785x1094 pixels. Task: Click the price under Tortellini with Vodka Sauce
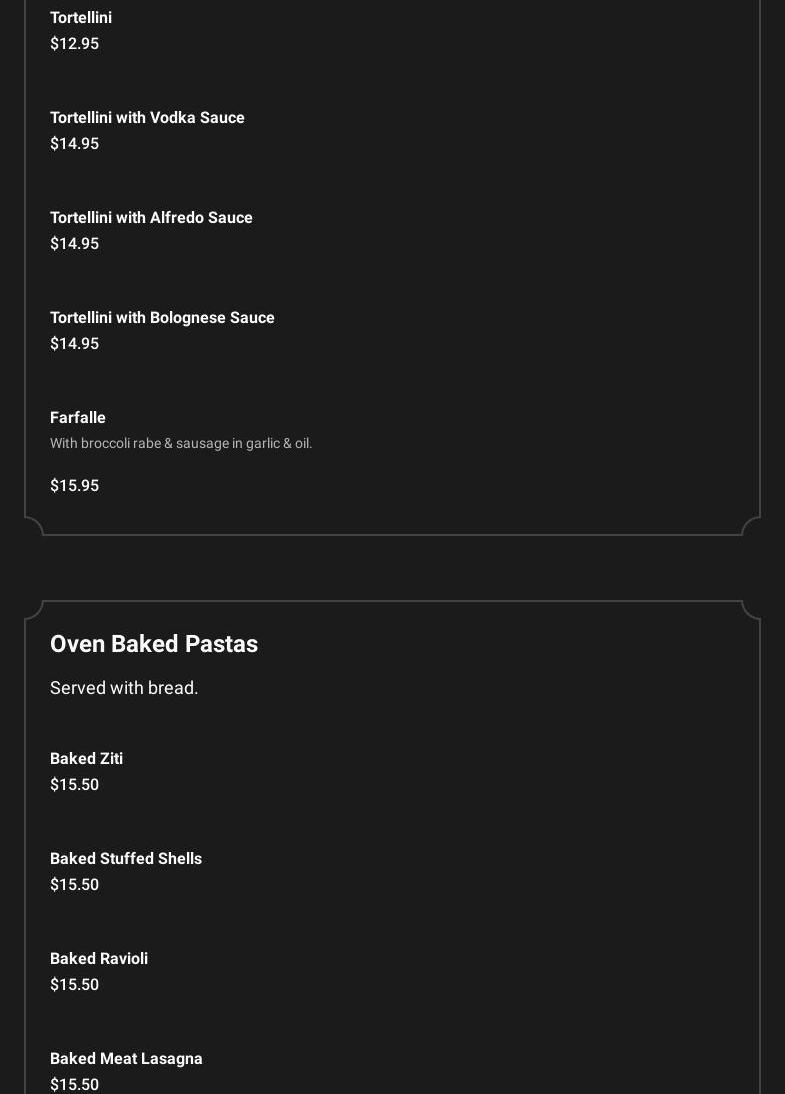point(74,144)
